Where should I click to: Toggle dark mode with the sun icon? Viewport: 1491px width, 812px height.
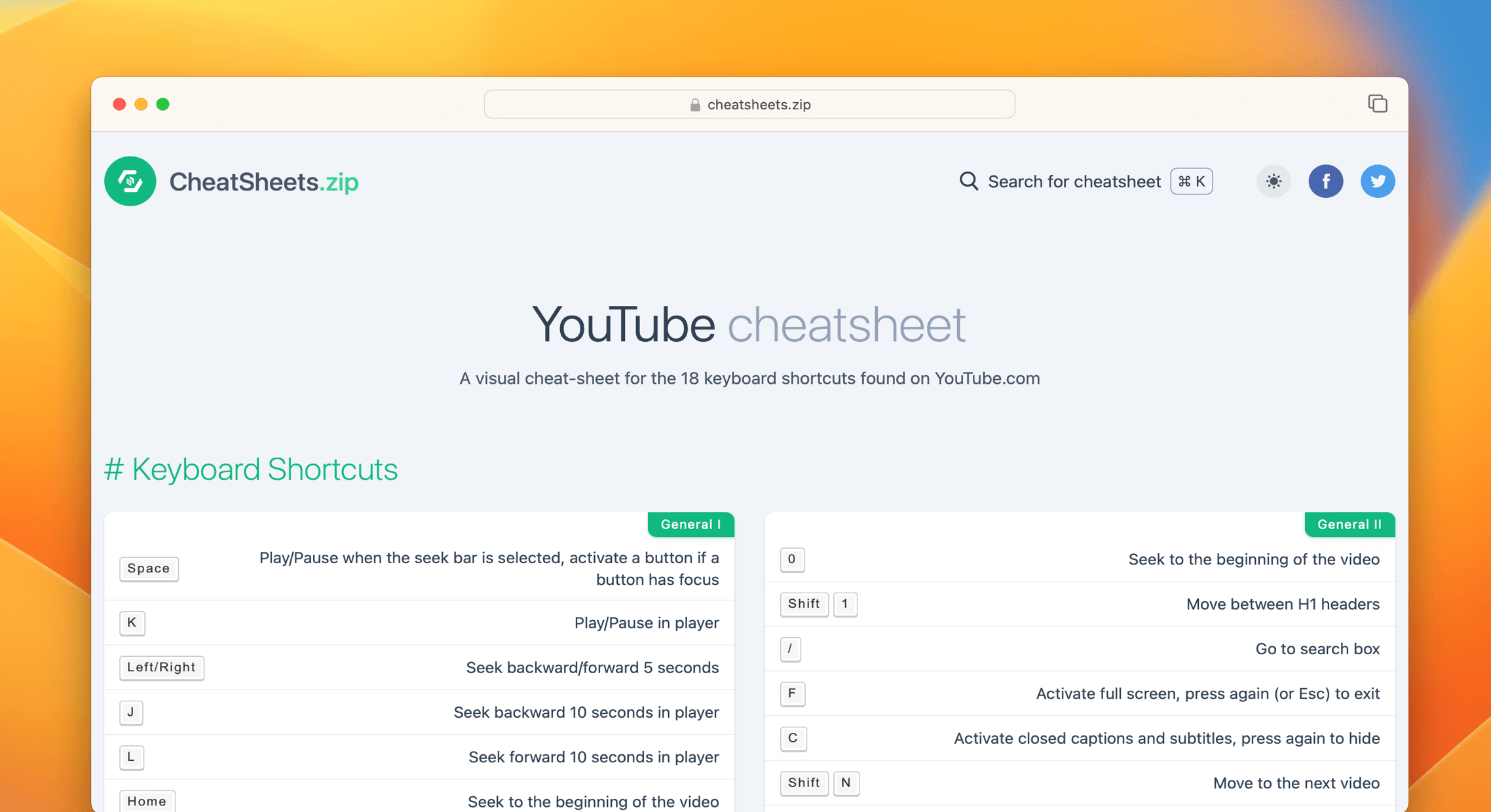pyautogui.click(x=1273, y=181)
